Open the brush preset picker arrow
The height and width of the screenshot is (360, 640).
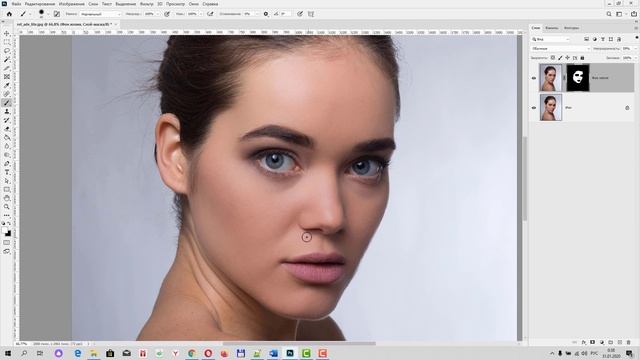[x=48, y=14]
